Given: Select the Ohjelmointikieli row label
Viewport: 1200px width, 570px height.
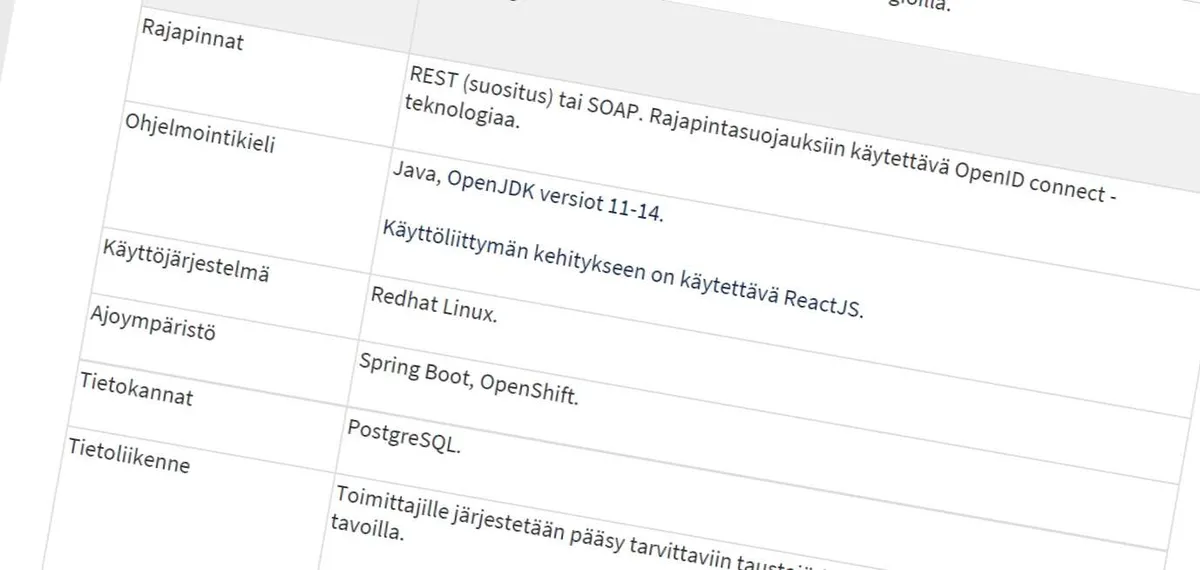Looking at the screenshot, I should (199, 134).
